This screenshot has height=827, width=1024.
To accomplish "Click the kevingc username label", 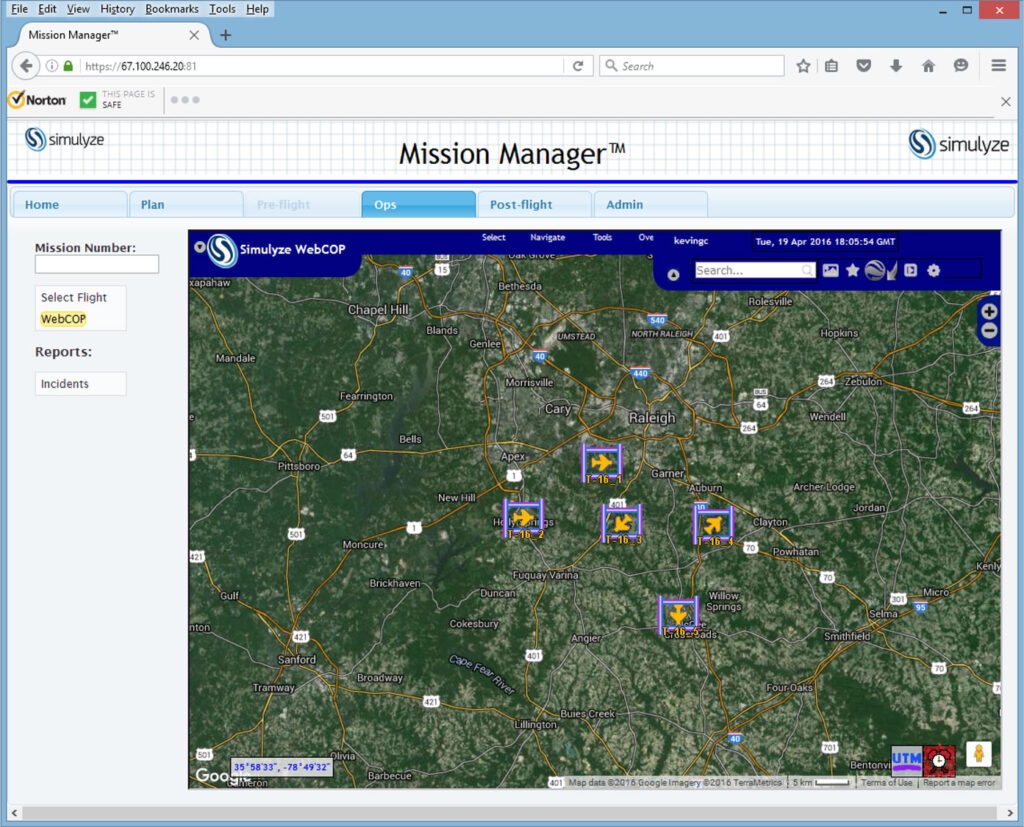I will point(691,241).
